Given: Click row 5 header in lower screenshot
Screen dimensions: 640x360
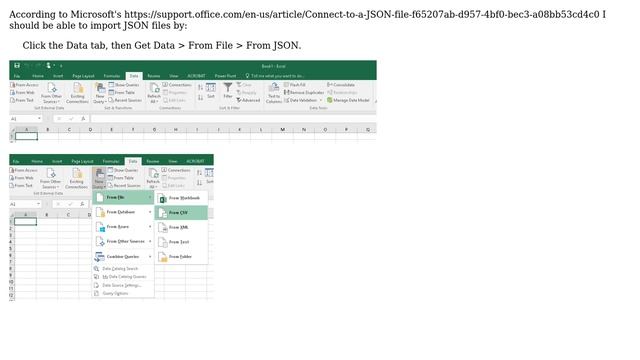Looking at the screenshot, I should coord(11,249).
